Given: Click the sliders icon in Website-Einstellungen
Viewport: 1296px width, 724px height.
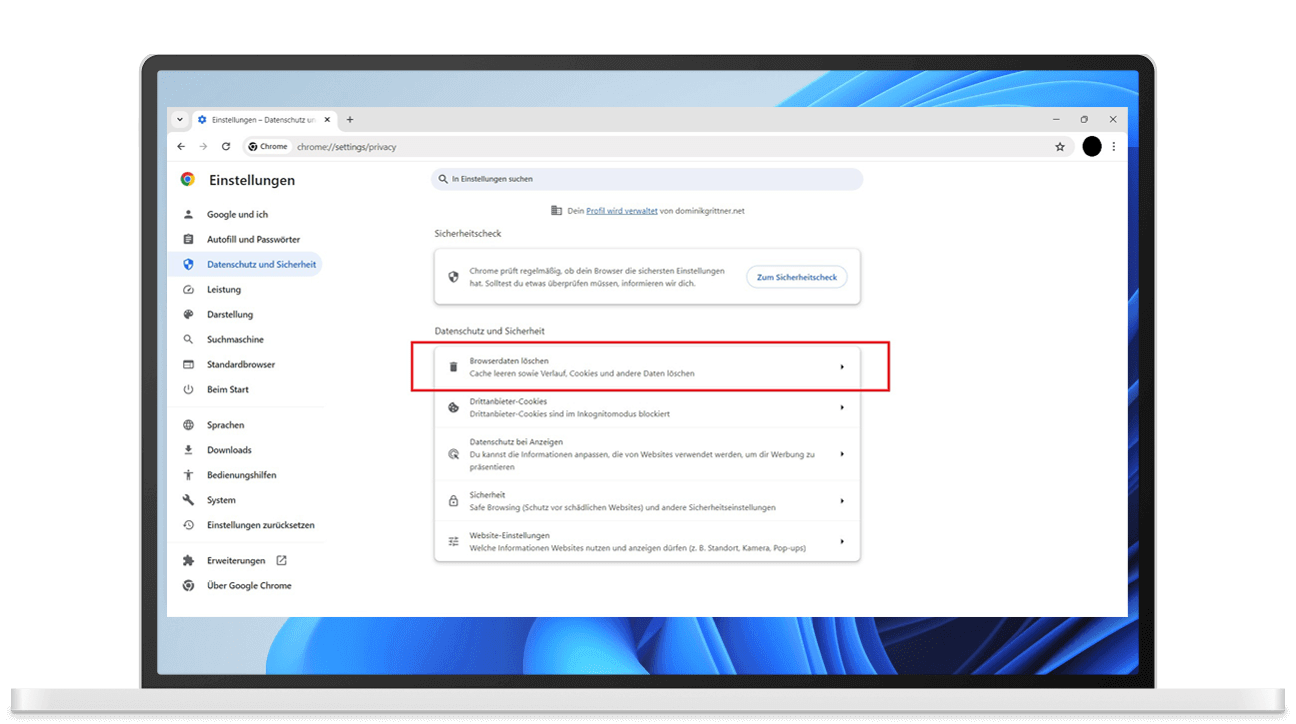Looking at the screenshot, I should coord(453,542).
